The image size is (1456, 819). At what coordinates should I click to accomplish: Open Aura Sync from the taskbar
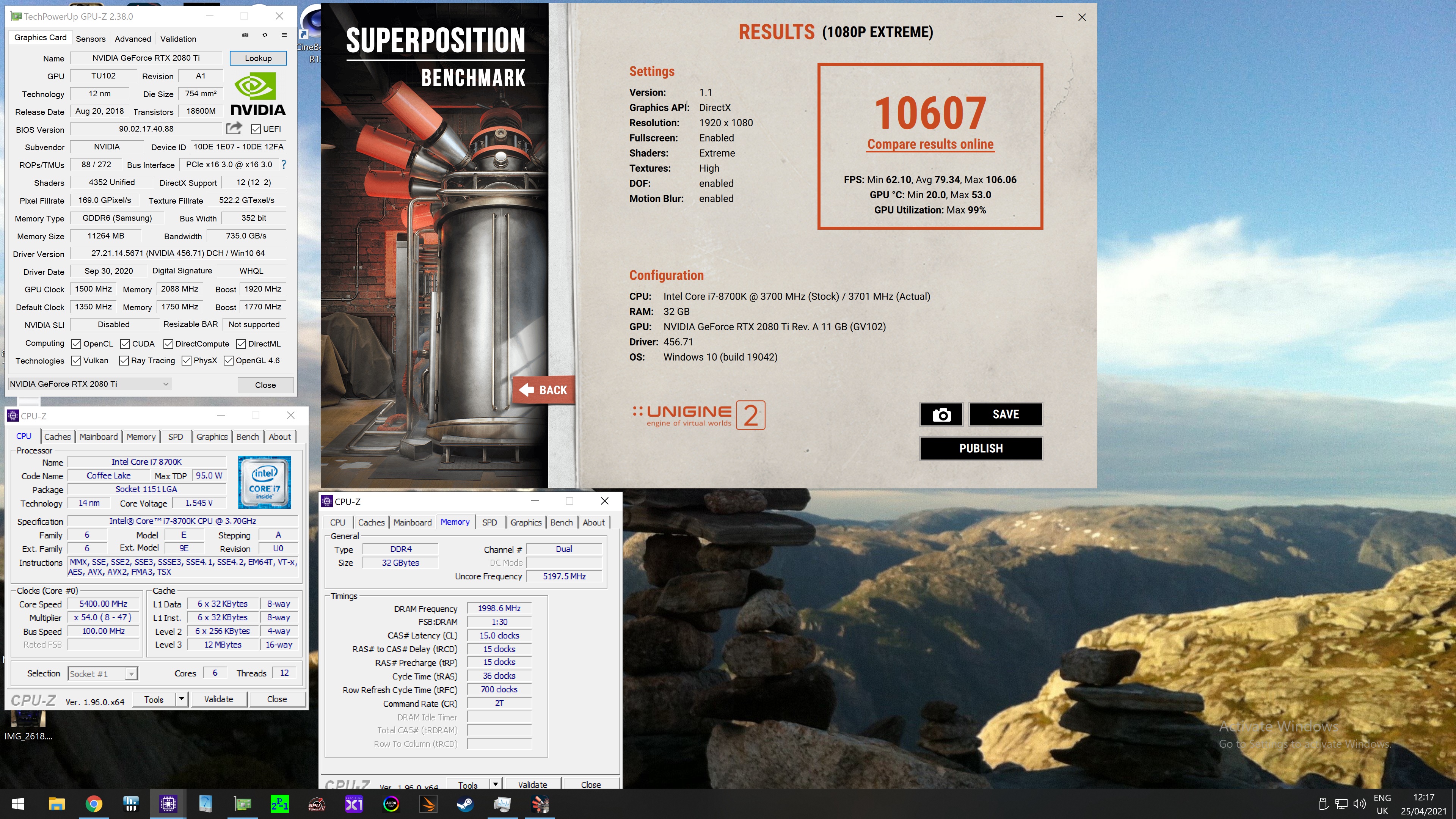tap(391, 804)
